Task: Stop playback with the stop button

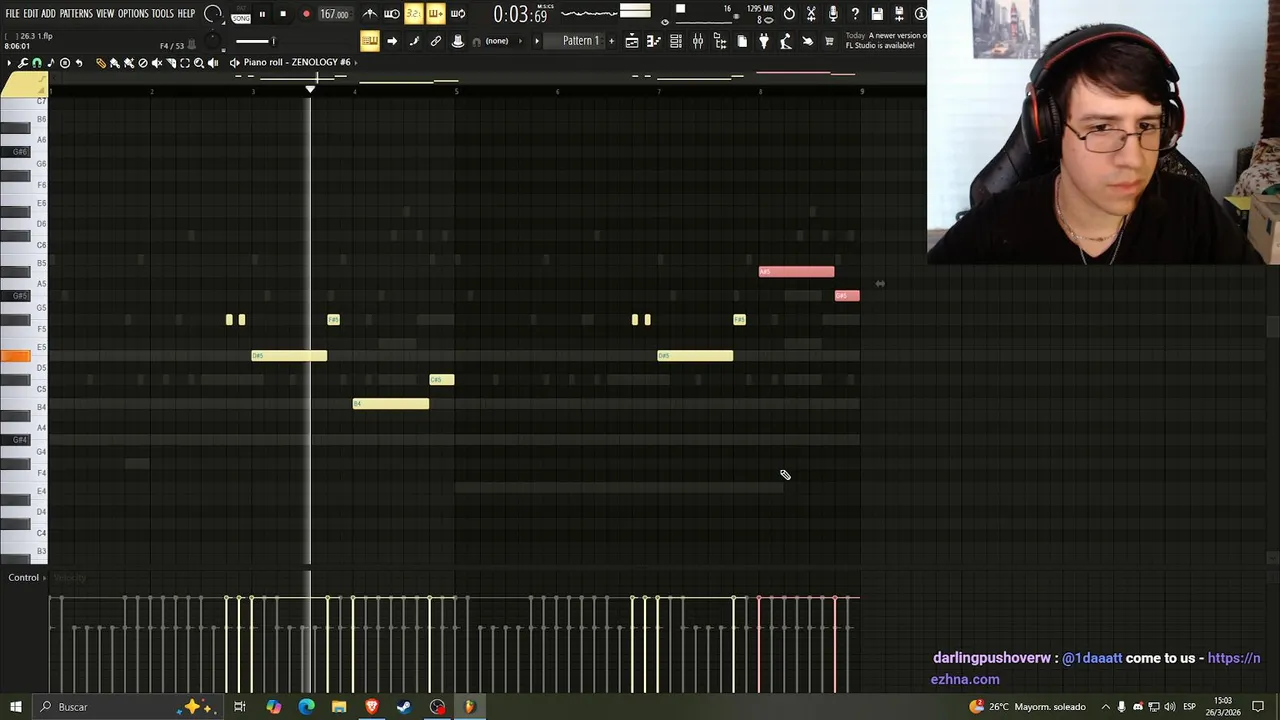Action: coord(283,14)
